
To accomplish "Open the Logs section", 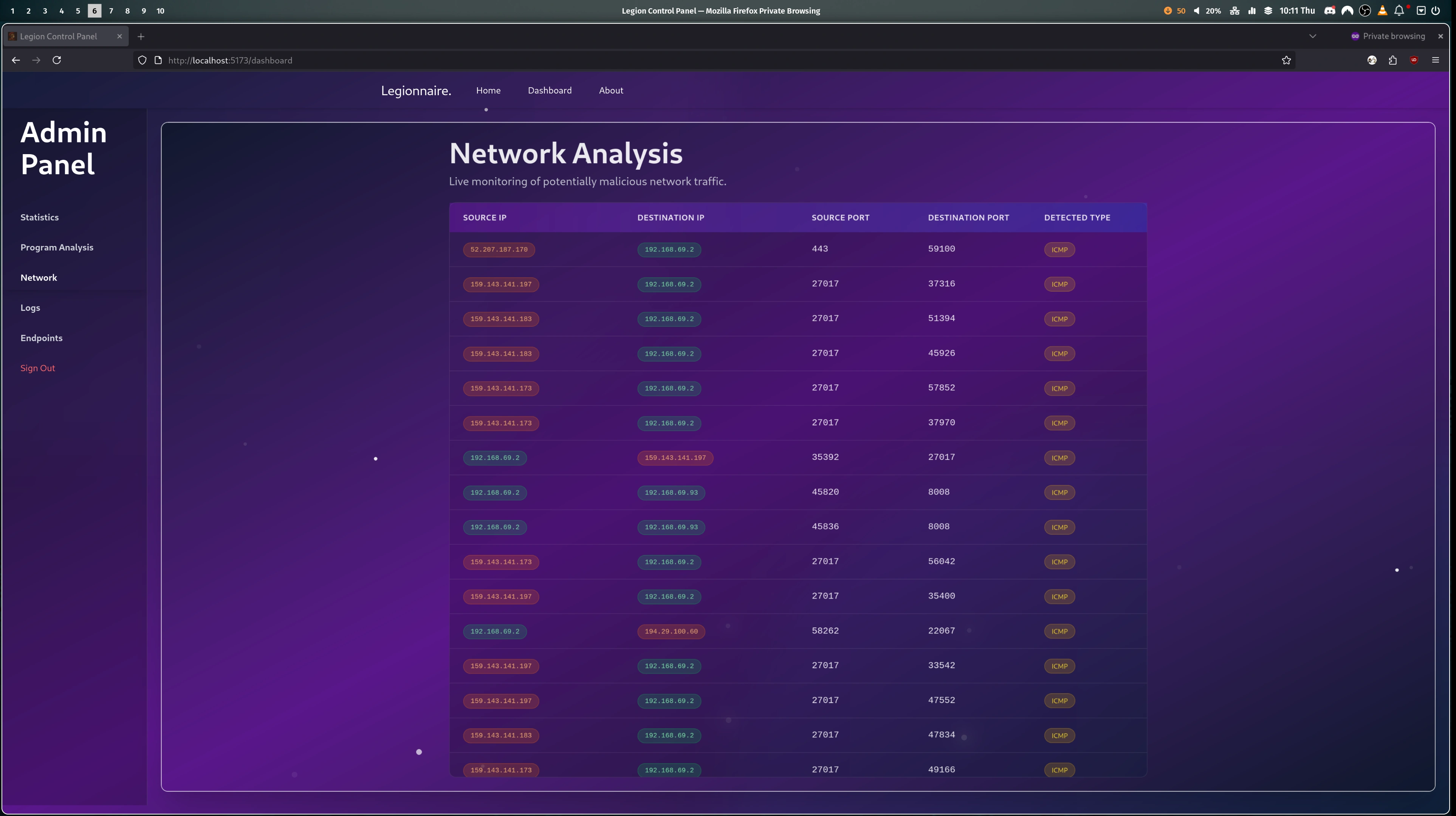I will coord(30,308).
